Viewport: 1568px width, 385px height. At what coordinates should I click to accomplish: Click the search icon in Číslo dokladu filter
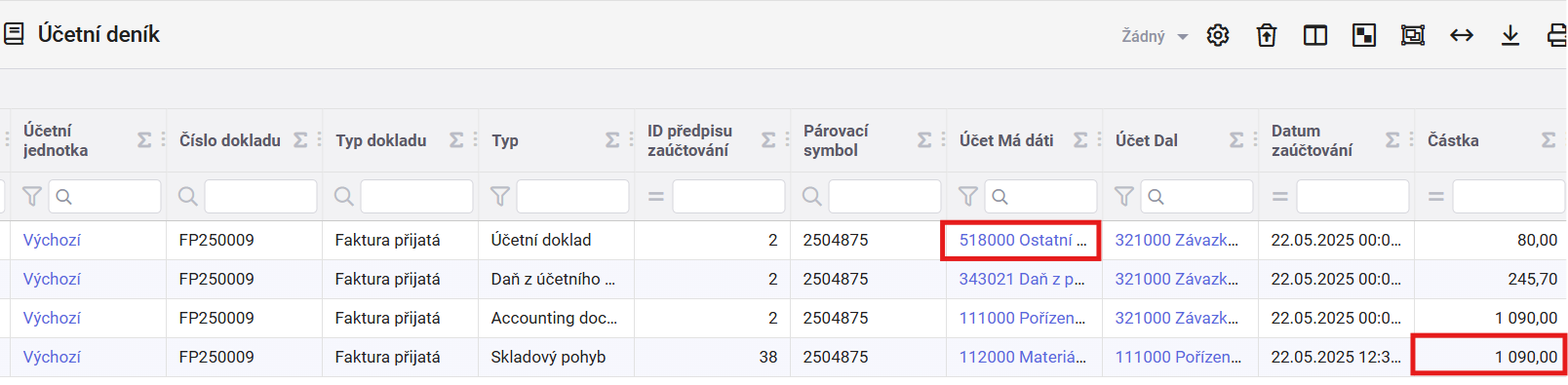pos(188,197)
